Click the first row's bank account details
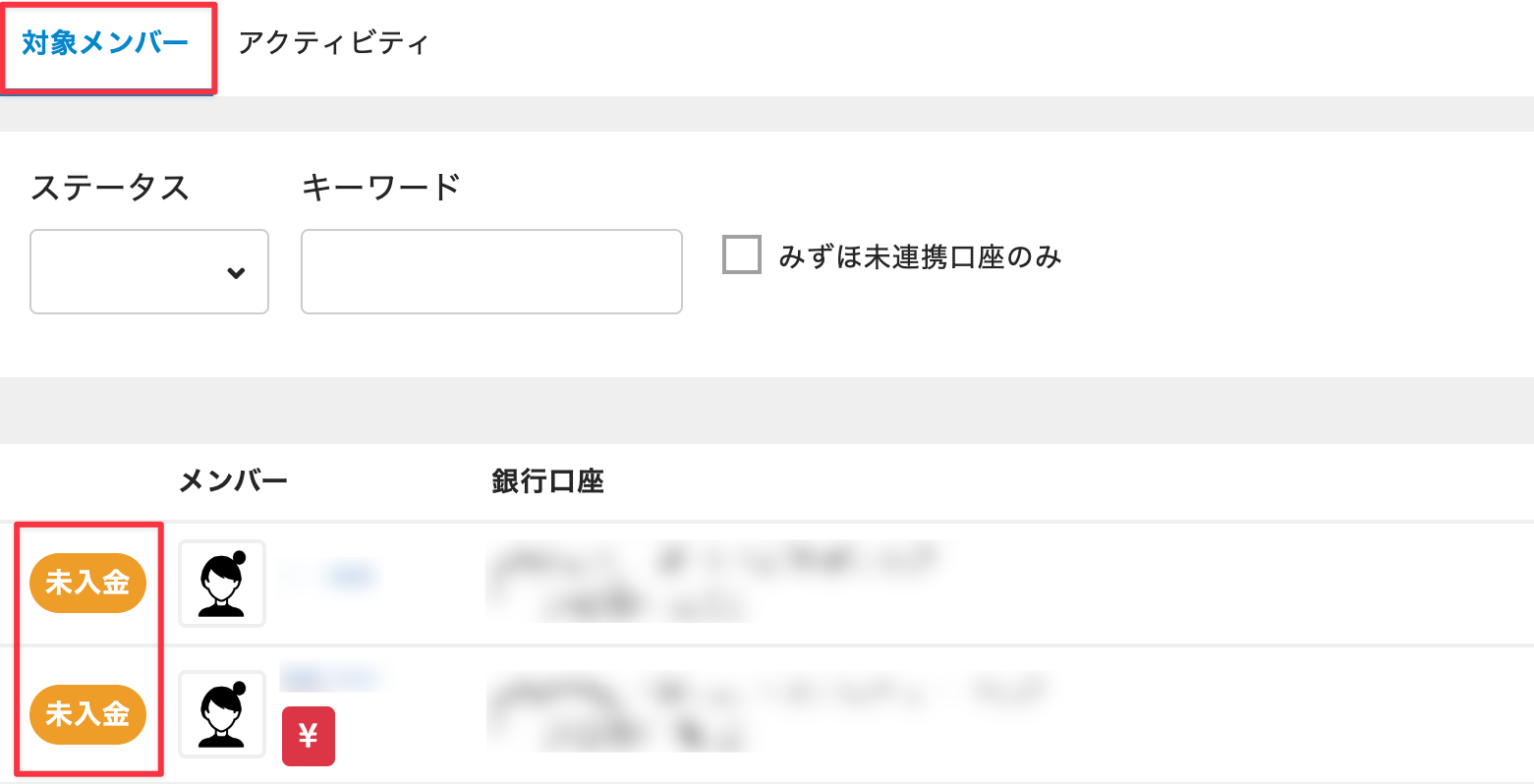 click(708, 582)
